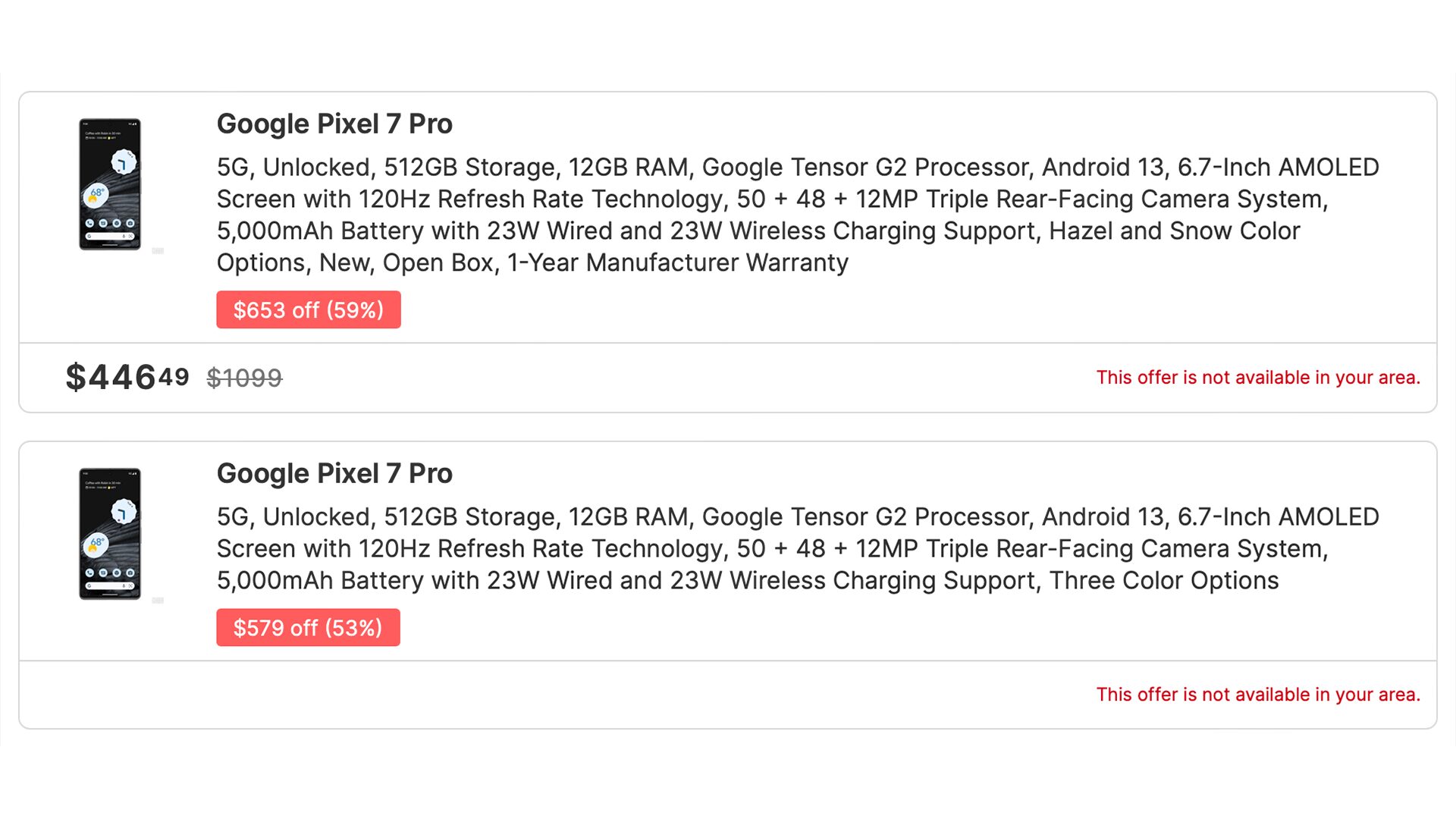Image resolution: width=1456 pixels, height=819 pixels.
Task: Click the first card's offer unavailable notice
Action: pos(1258,378)
